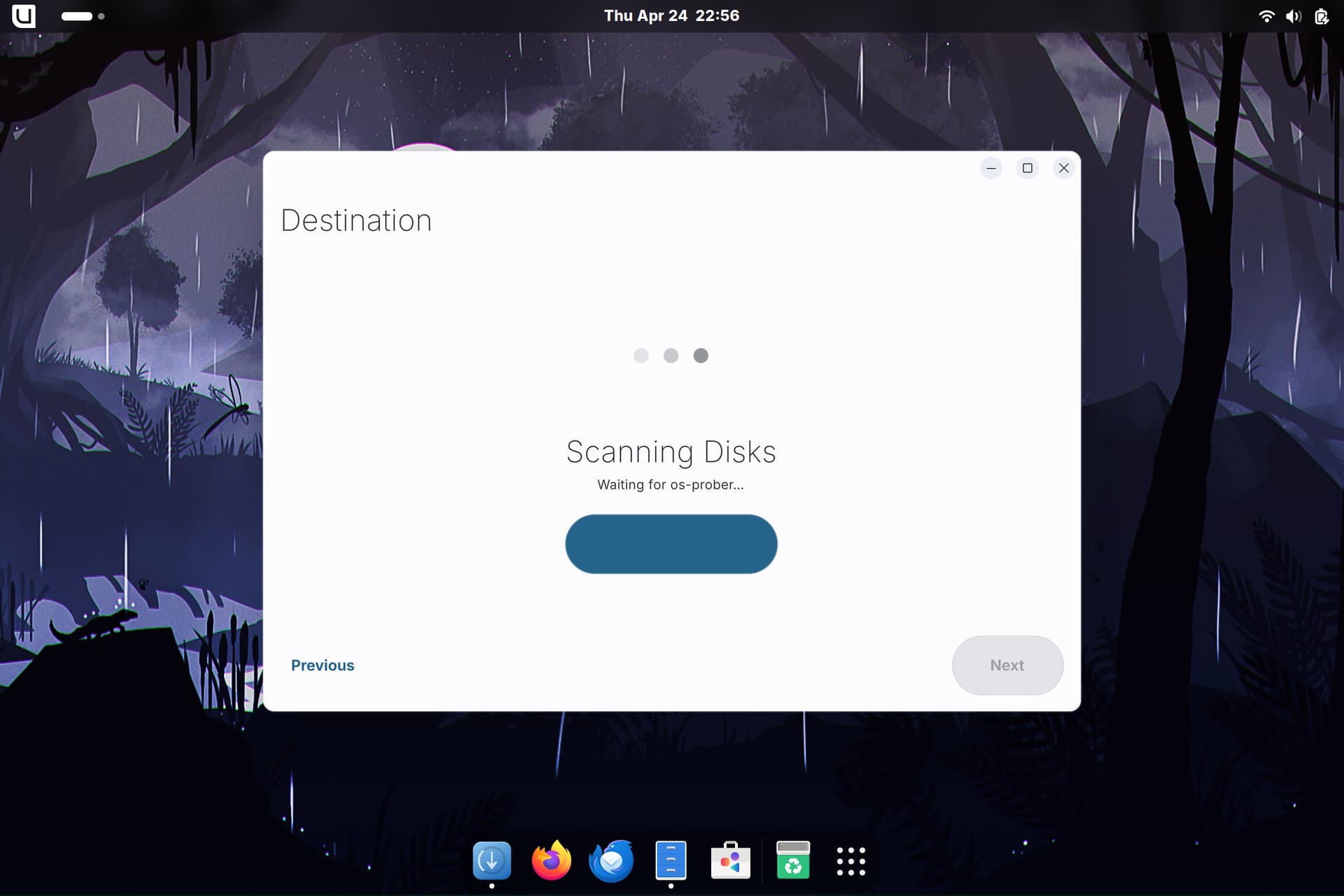Viewport: 1344px width, 896px height.
Task: Click the 'Destination' page title
Action: 356,220
